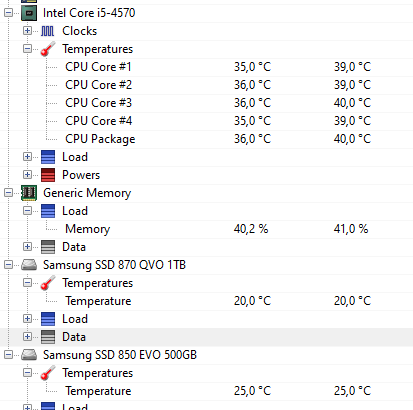Screen dimensions: 413x410
Task: Click the Clocks waveform icon
Action: pos(47,31)
